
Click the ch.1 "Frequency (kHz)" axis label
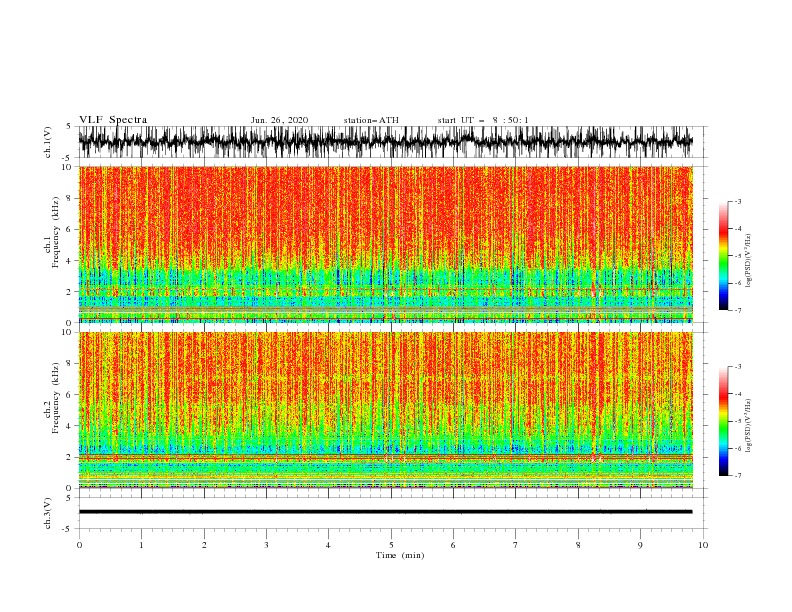[x=56, y=233]
